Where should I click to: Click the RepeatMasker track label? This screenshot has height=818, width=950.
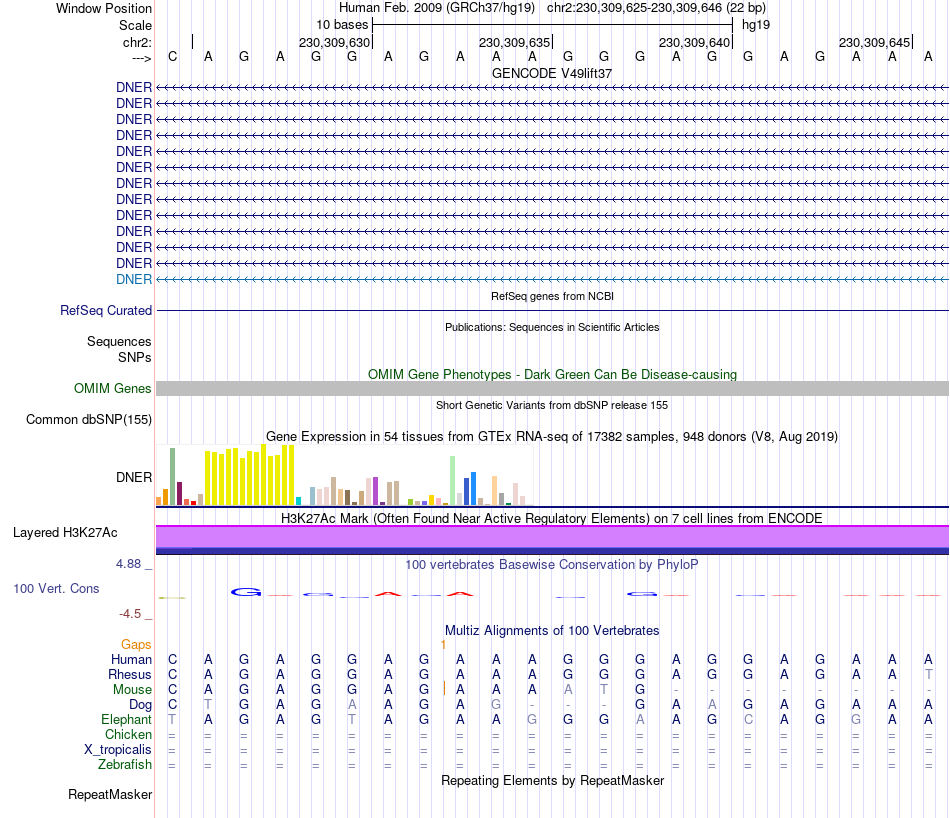pyautogui.click(x=110, y=794)
